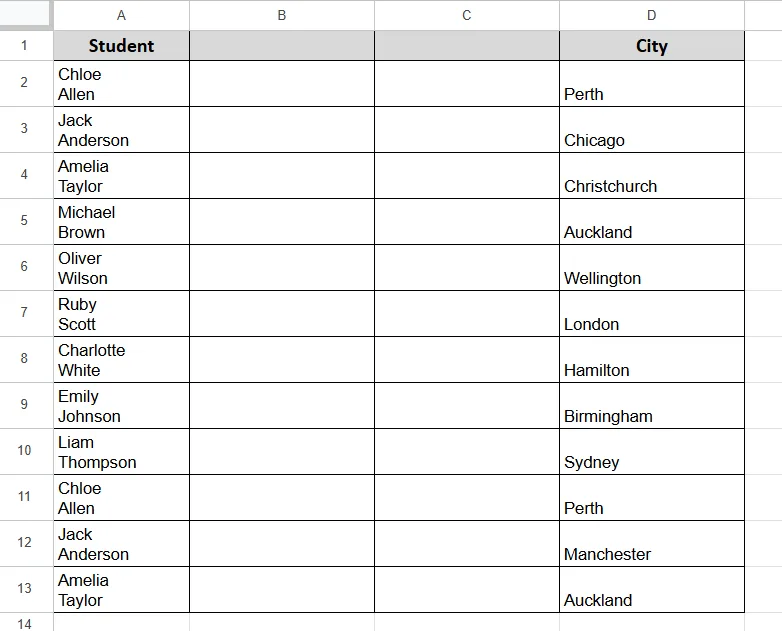Screen dimensions: 782x631
Task: Click empty cell B2
Action: click(x=282, y=84)
